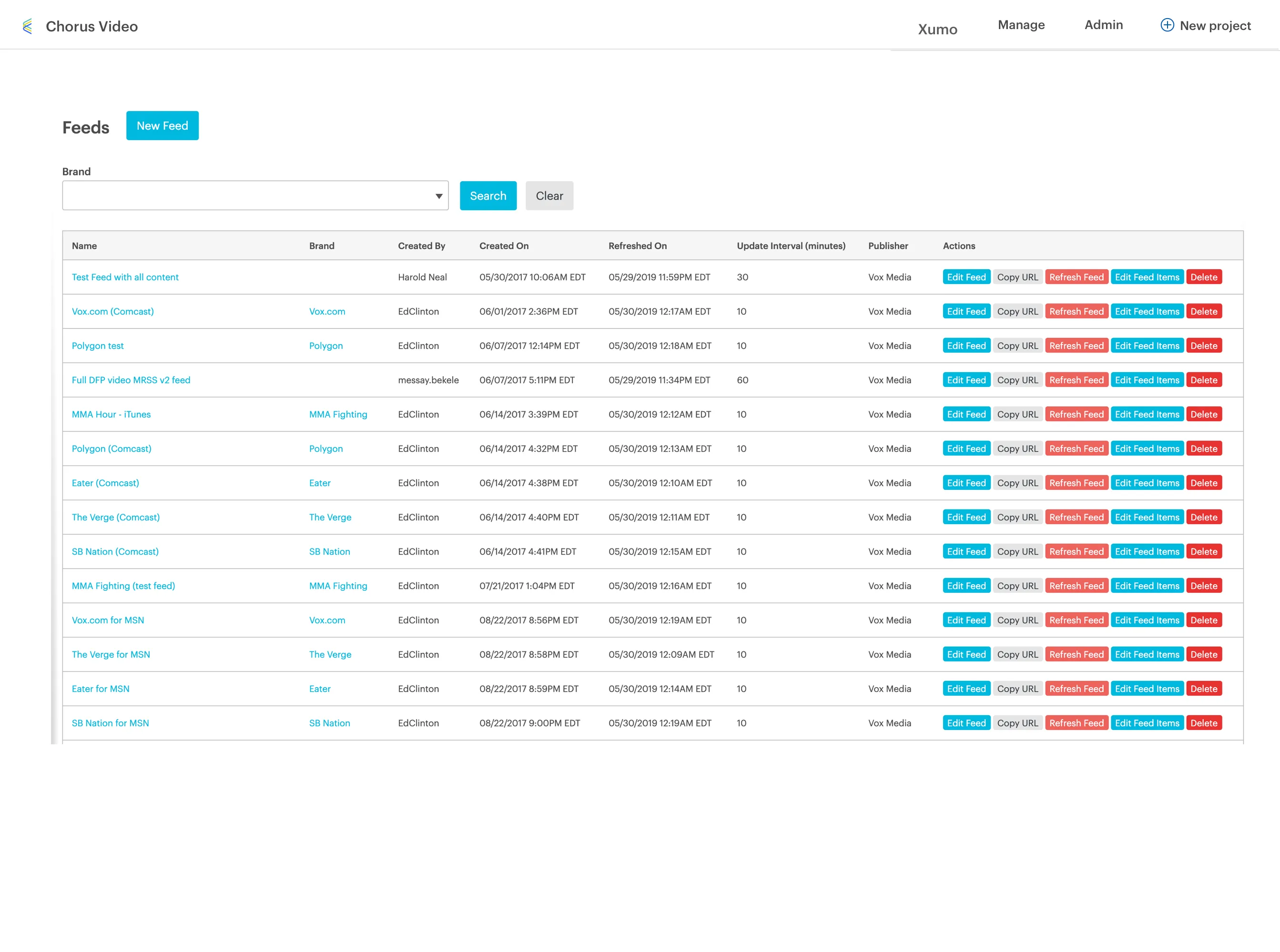The height and width of the screenshot is (952, 1280).
Task: Edit Feed for Vox.com for MSN
Action: pyautogui.click(x=966, y=620)
